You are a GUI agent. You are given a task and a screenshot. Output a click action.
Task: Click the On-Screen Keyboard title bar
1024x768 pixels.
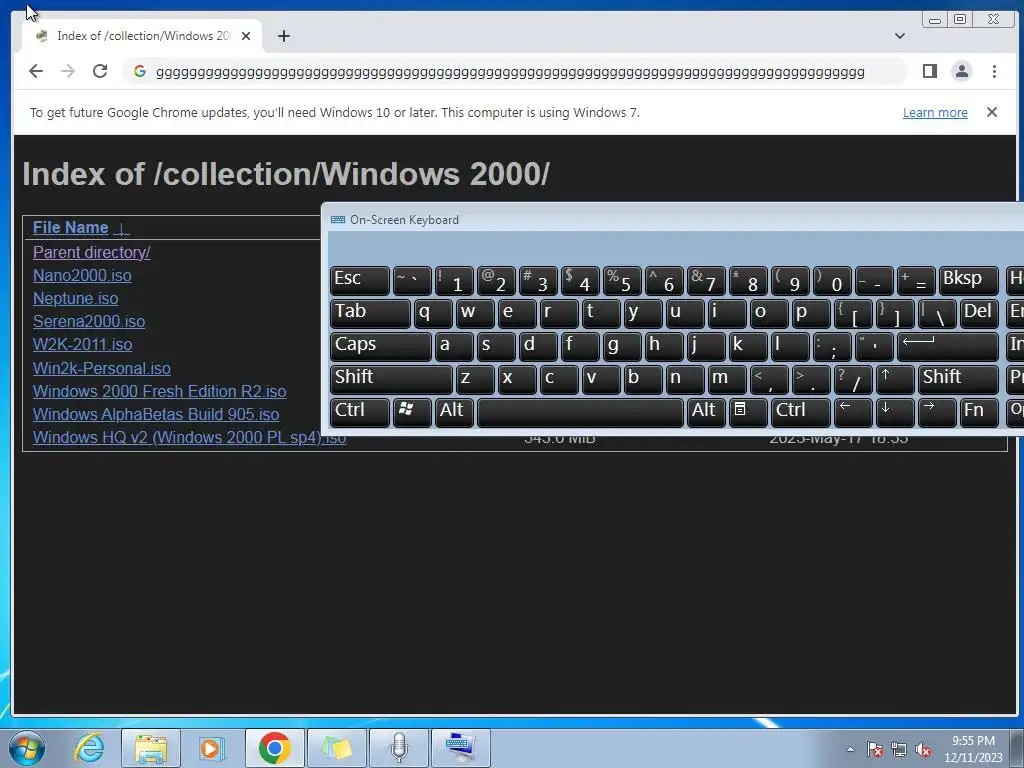(x=673, y=219)
